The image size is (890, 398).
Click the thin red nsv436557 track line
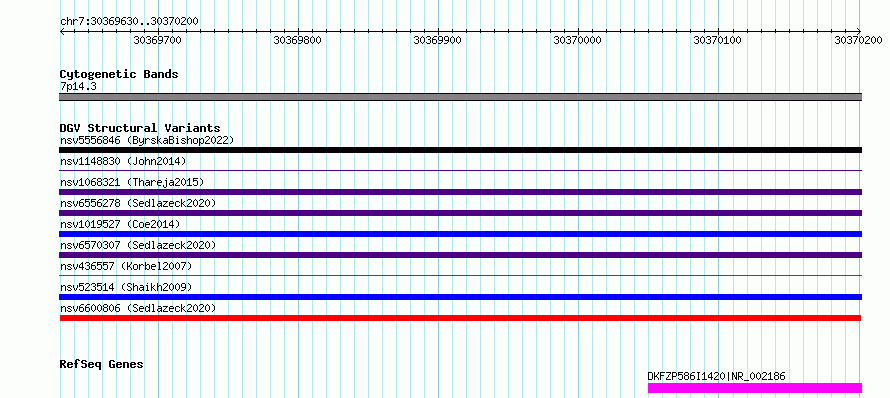click(460, 275)
